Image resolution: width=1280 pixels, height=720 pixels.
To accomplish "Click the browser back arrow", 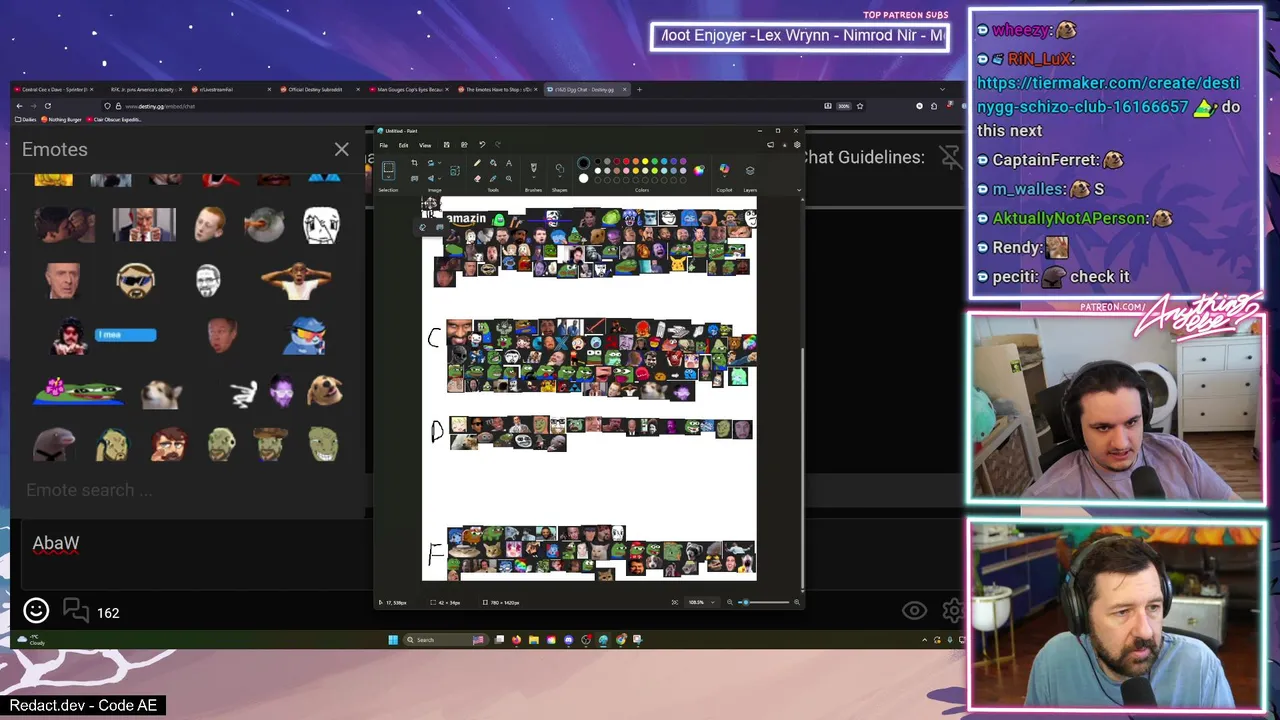I will coord(19,106).
